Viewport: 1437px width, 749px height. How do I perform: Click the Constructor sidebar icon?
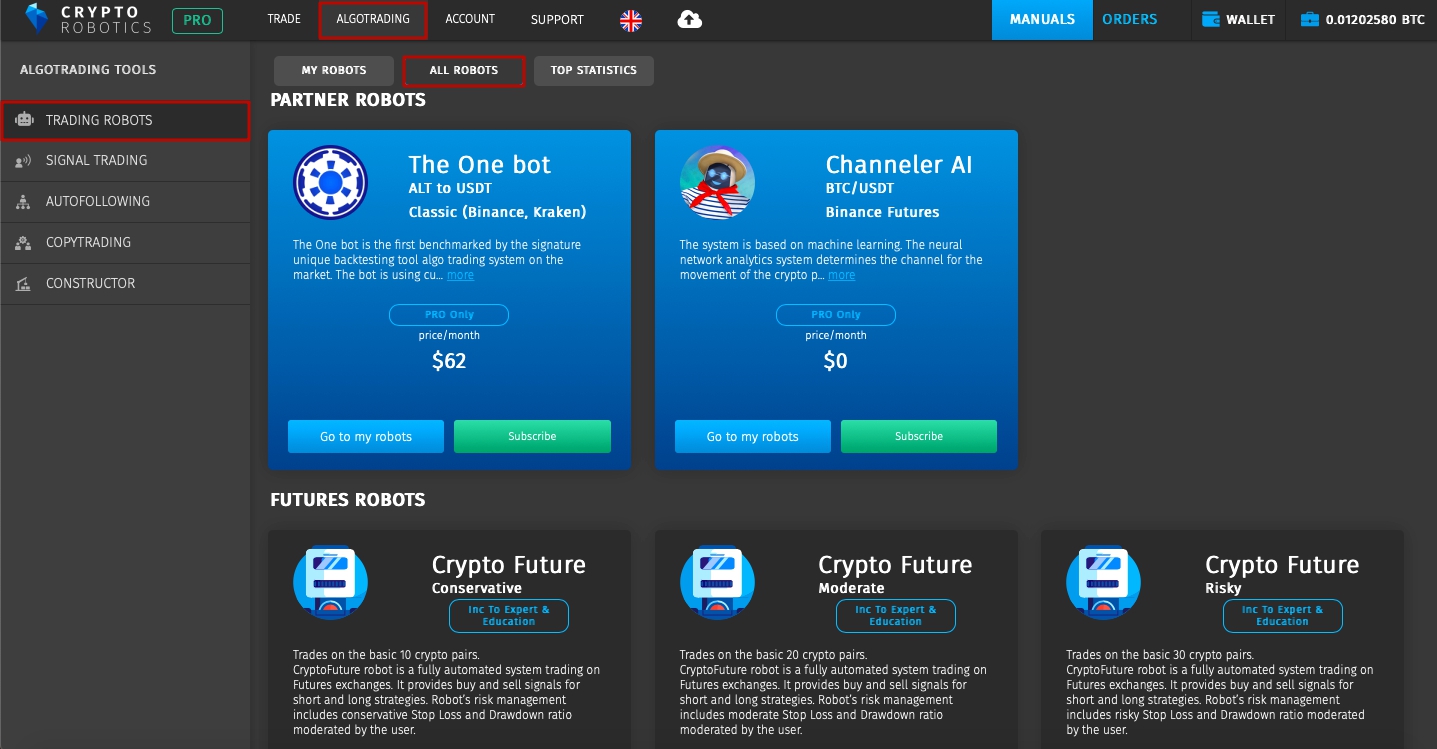point(24,284)
